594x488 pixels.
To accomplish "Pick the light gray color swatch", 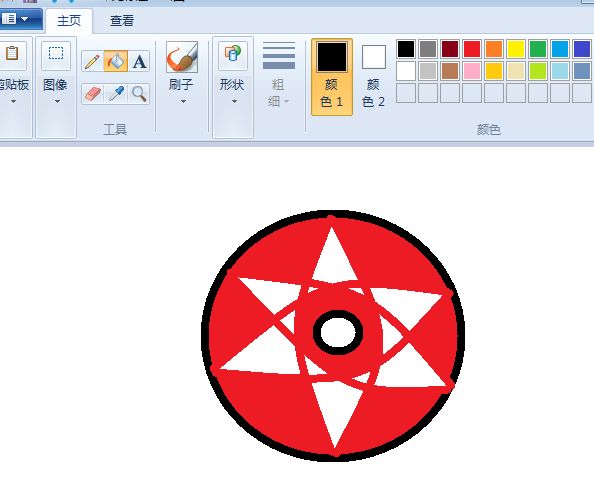I will pyautogui.click(x=428, y=71).
